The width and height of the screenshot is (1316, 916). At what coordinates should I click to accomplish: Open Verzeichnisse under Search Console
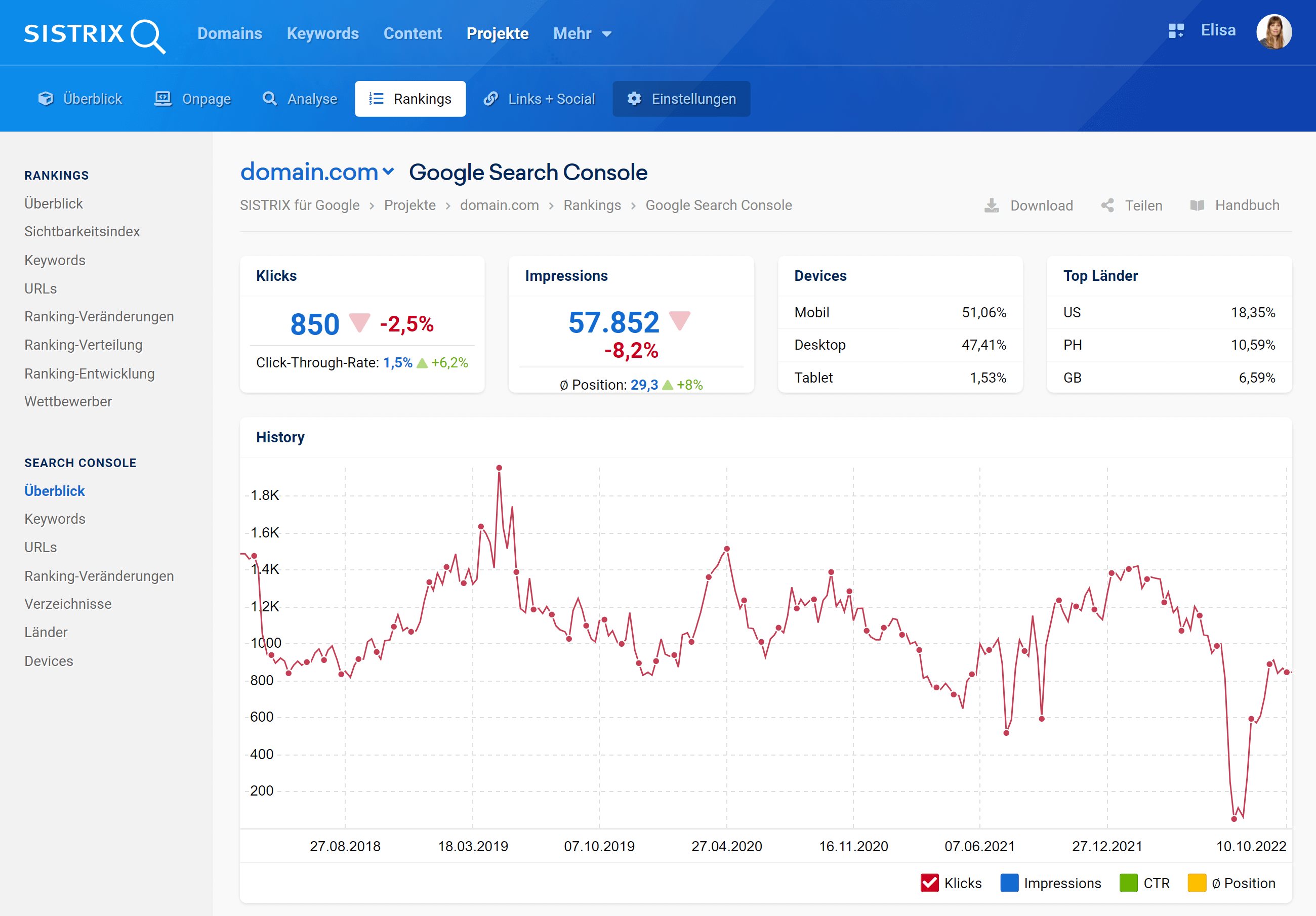[x=68, y=604]
